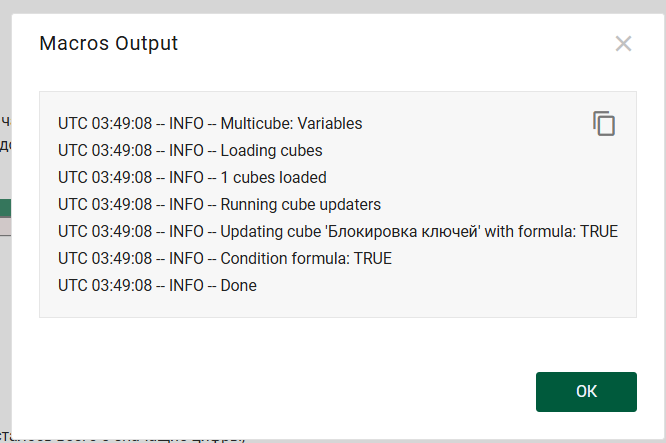The height and width of the screenshot is (443, 666).
Task: Copy the macros output to clipboard
Action: (x=603, y=124)
